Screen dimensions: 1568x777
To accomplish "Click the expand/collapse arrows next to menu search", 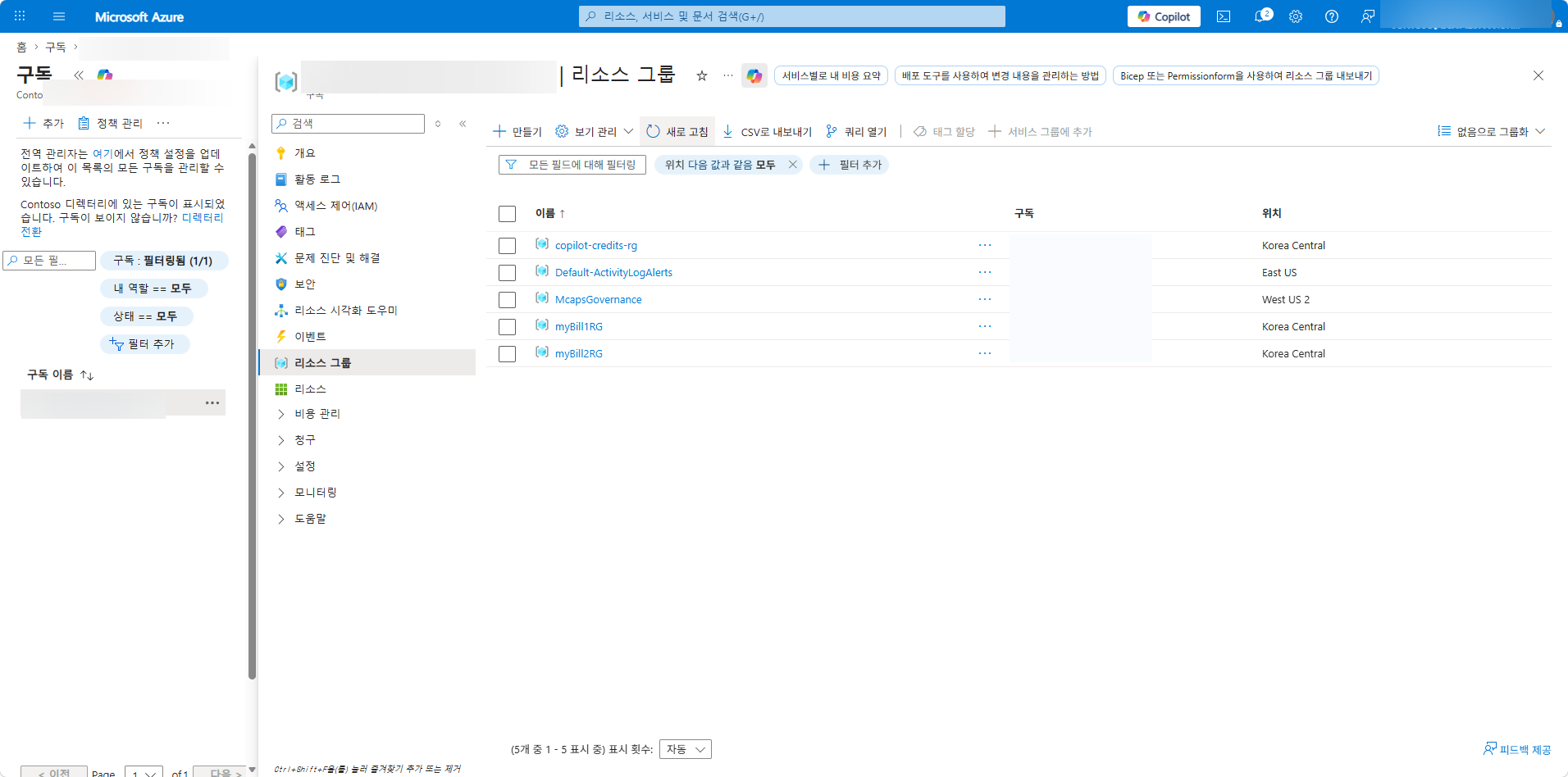I will pos(438,124).
